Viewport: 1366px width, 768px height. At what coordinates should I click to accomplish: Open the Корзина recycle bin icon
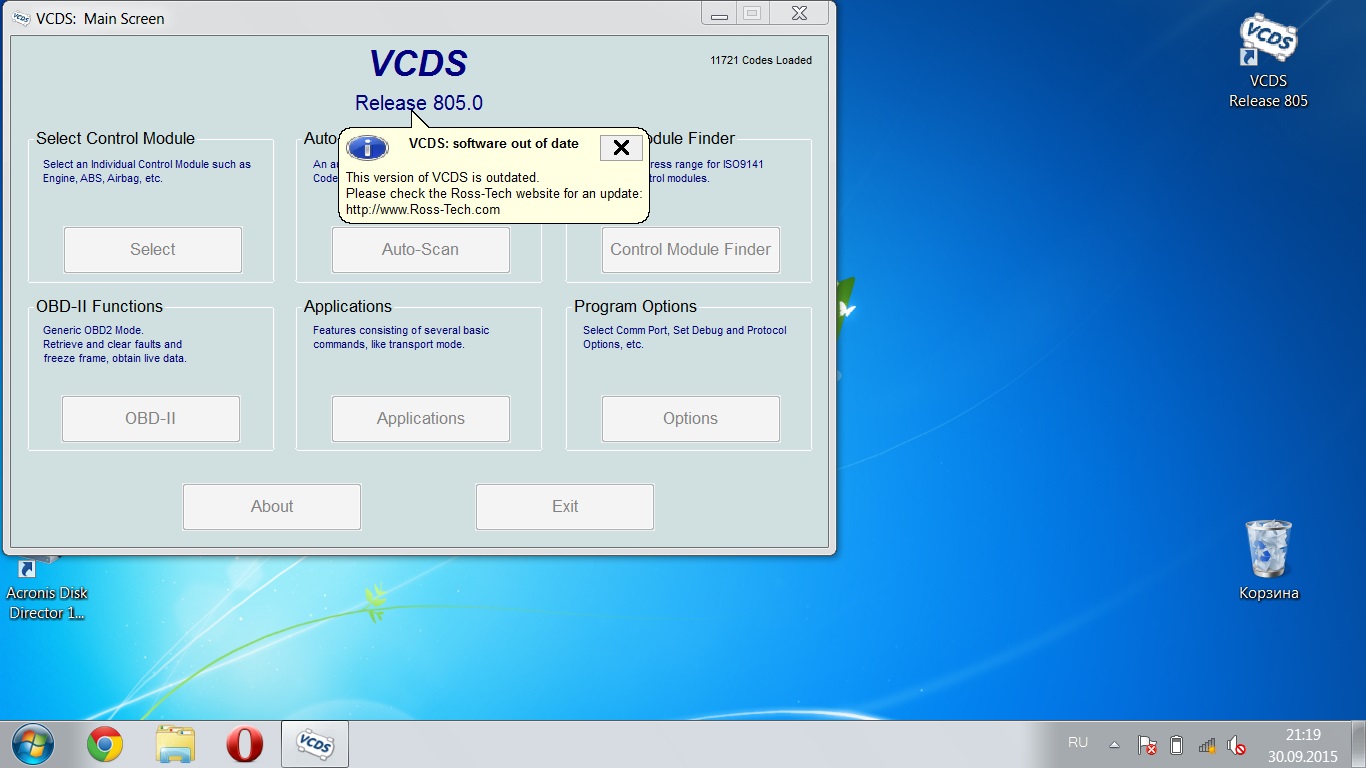1268,560
